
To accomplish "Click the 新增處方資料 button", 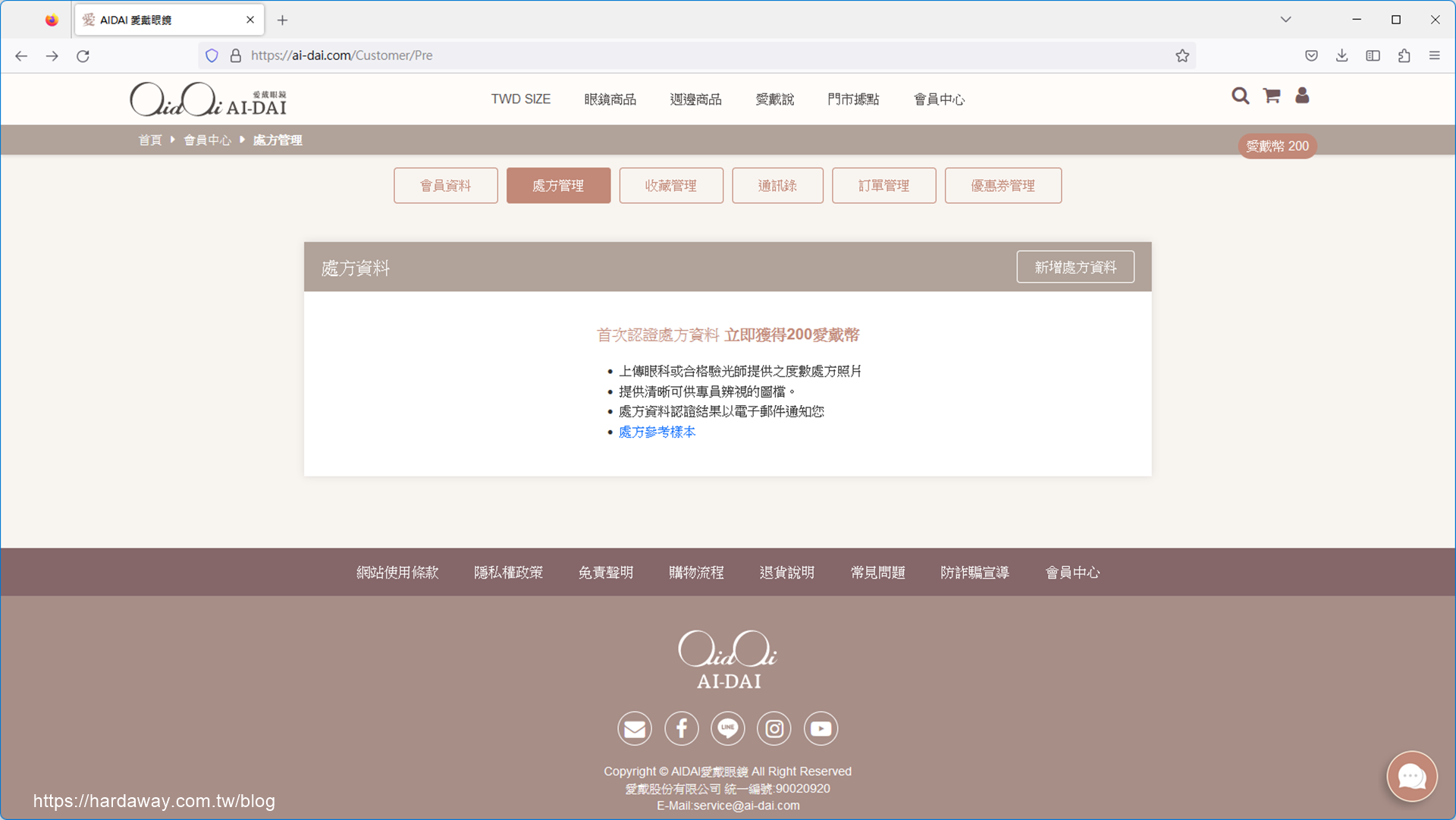I will [x=1075, y=267].
